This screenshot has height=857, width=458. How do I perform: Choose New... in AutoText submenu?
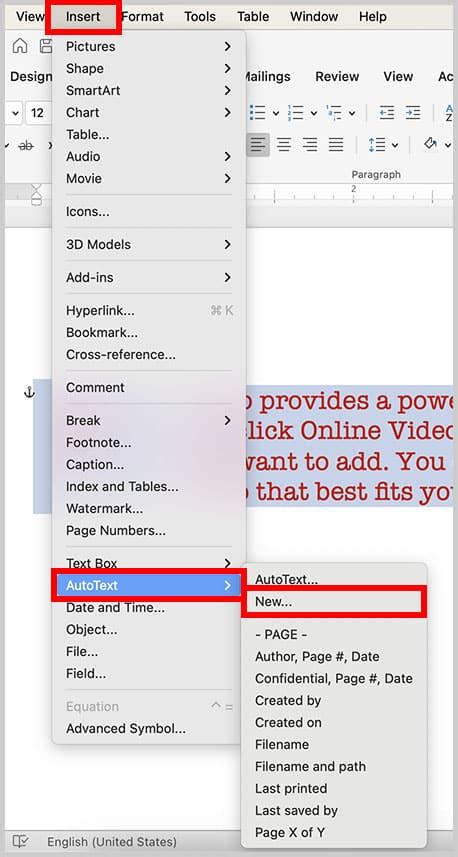click(333, 602)
